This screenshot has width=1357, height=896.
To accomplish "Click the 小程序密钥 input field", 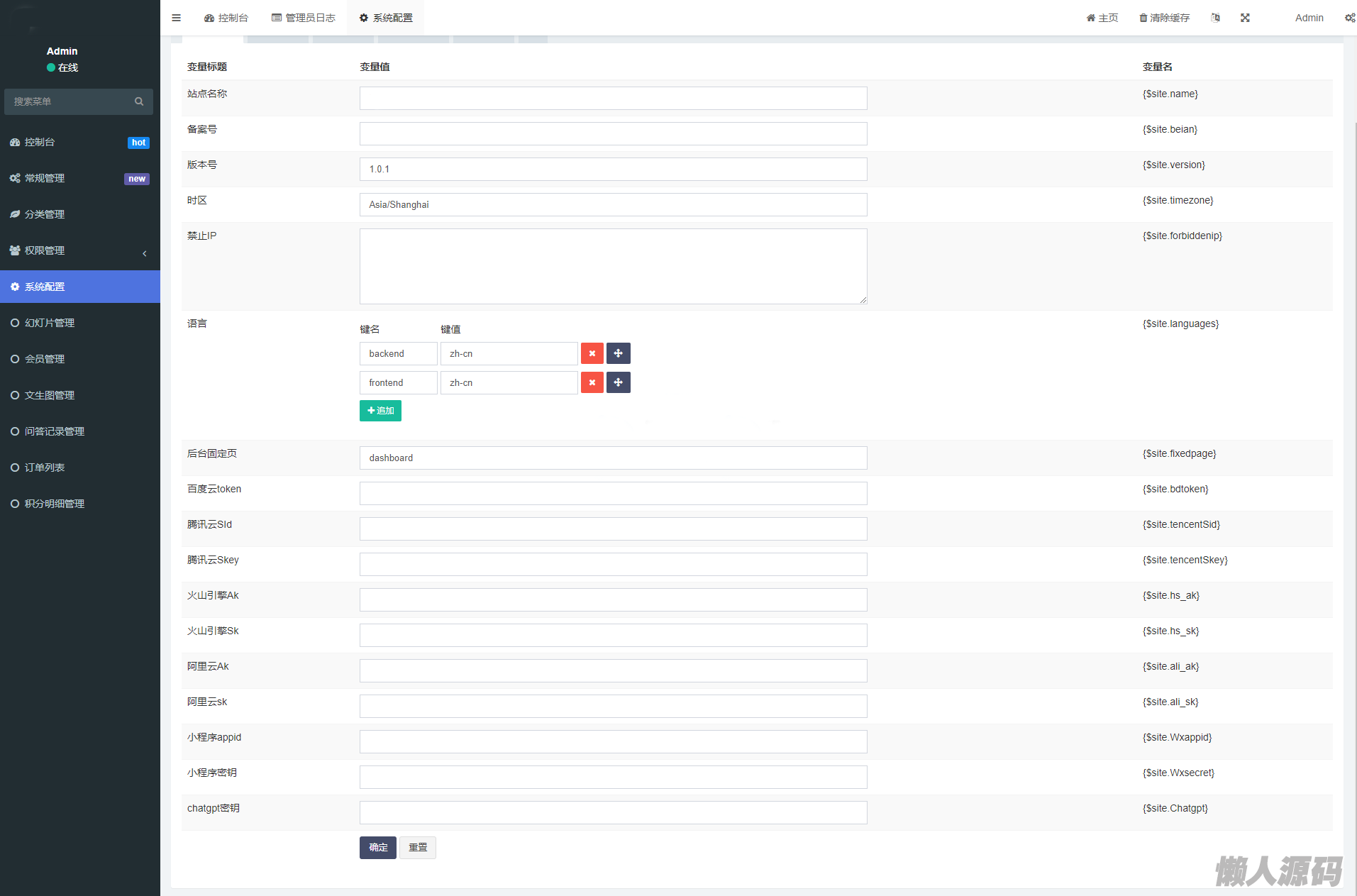I will [x=614, y=777].
